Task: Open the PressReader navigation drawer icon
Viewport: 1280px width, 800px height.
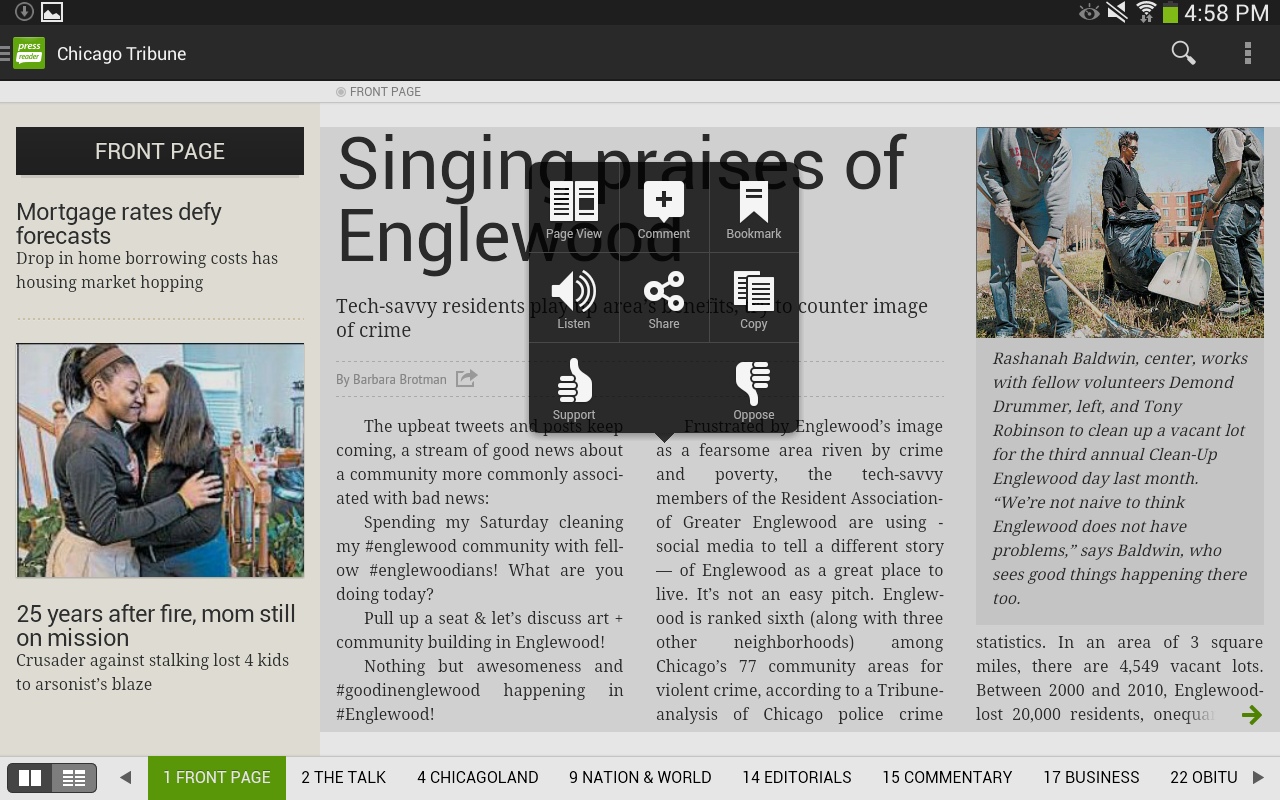Action: click(x=24, y=53)
